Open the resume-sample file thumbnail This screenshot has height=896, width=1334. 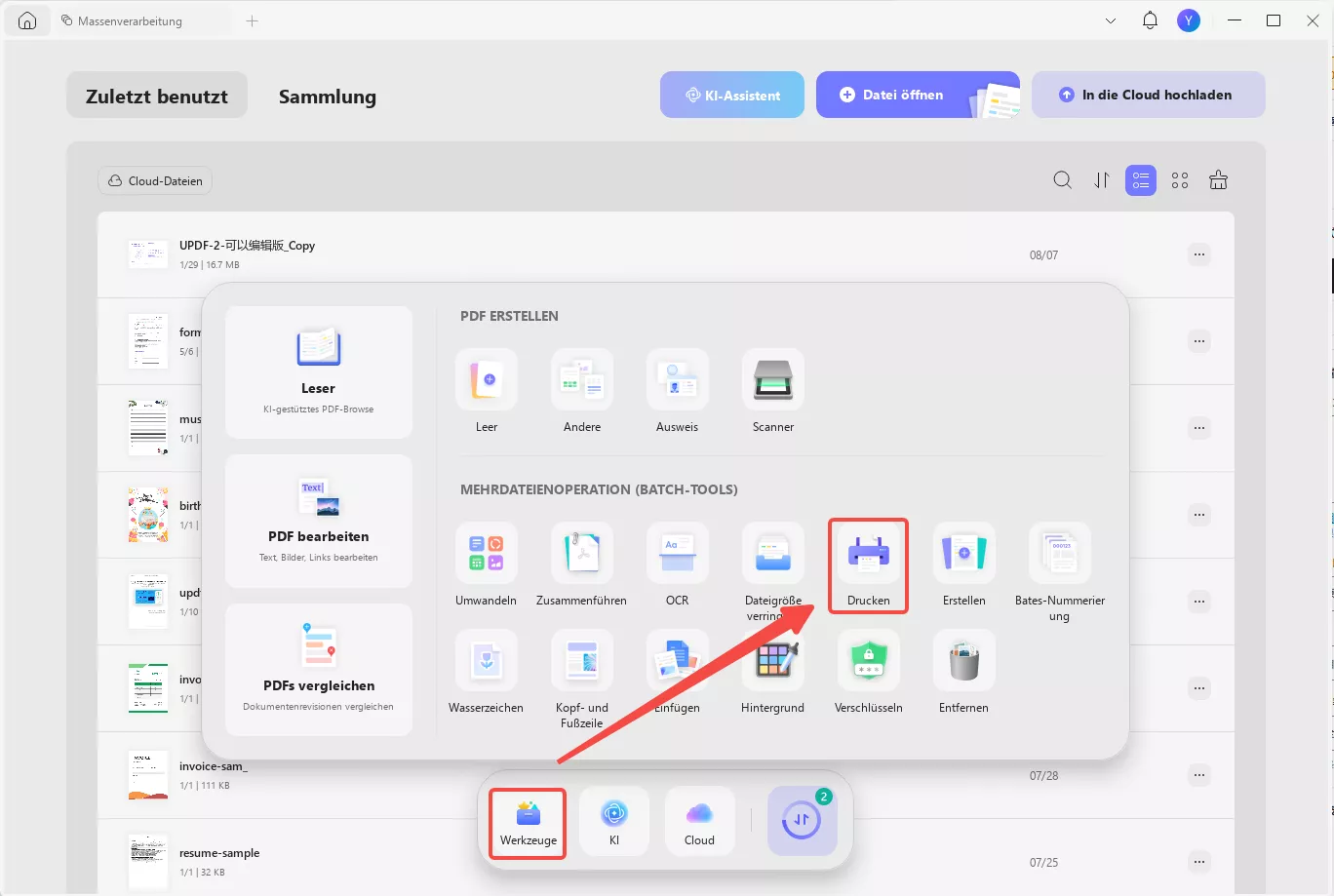coord(148,862)
